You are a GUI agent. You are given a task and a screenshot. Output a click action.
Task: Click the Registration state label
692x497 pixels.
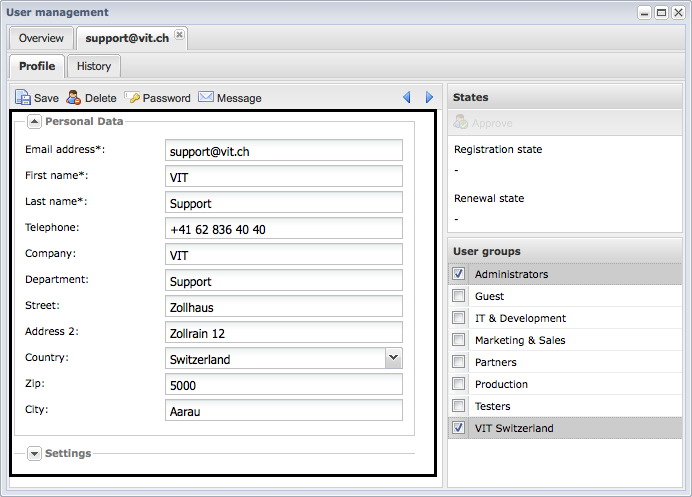coord(498,150)
